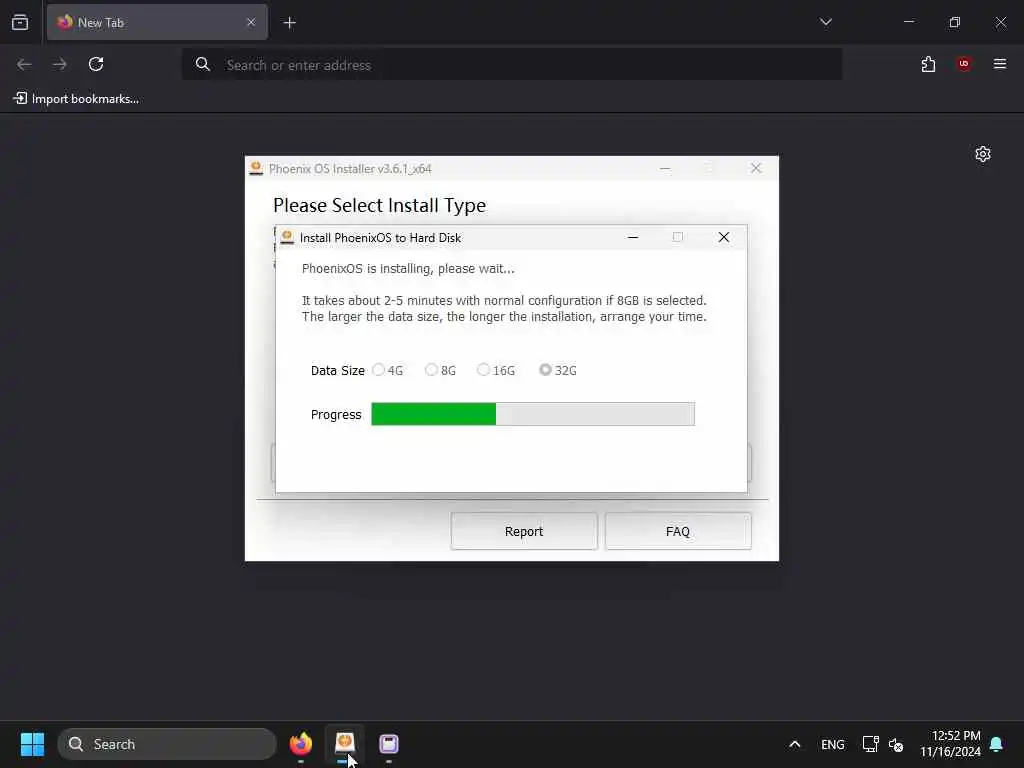Open the list all tabs dropdown
The width and height of the screenshot is (1024, 768).
(x=825, y=22)
